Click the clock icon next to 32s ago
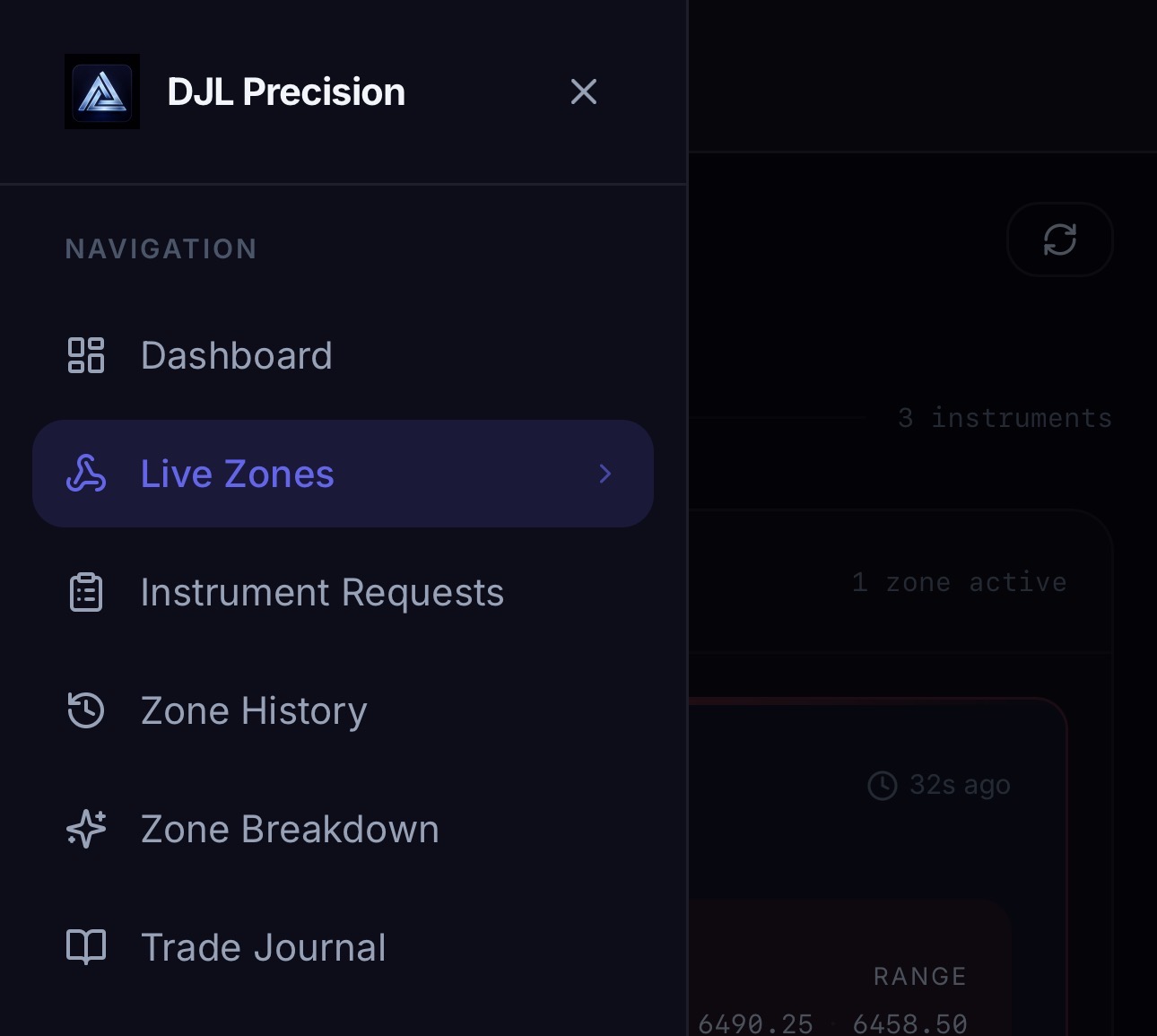This screenshot has width=1157, height=1036. click(883, 784)
